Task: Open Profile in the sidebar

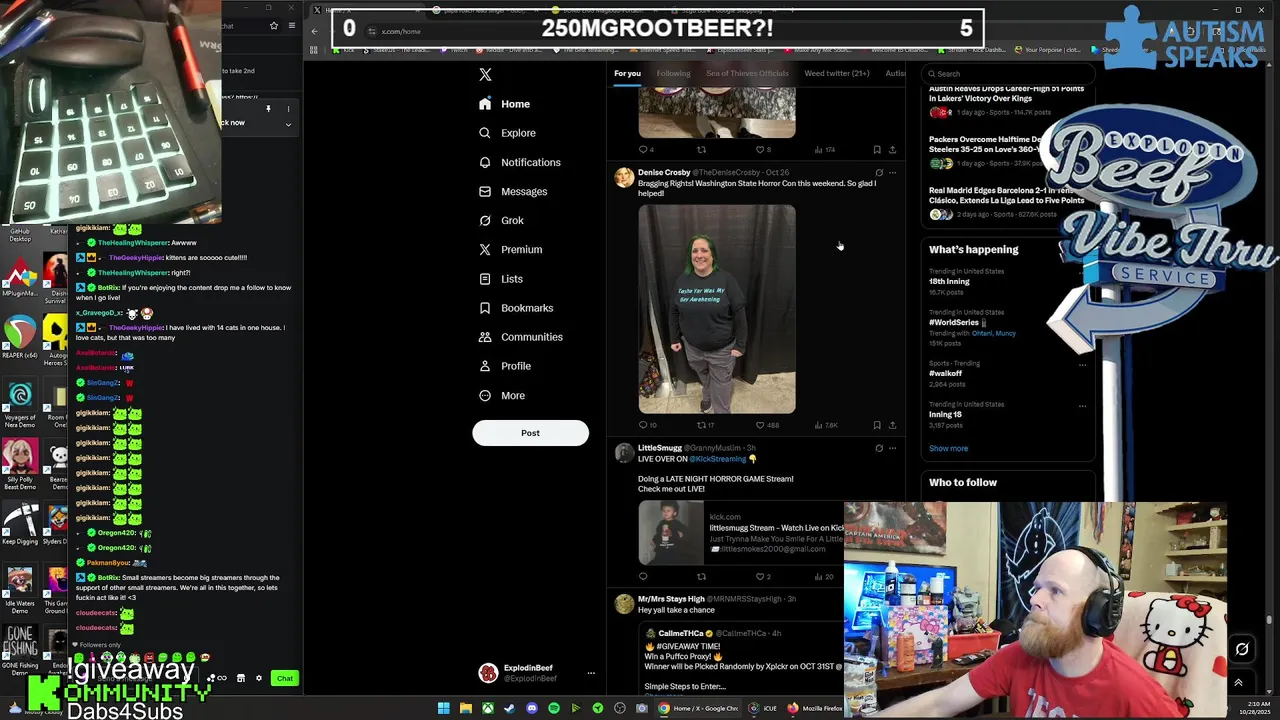Action: point(505,366)
